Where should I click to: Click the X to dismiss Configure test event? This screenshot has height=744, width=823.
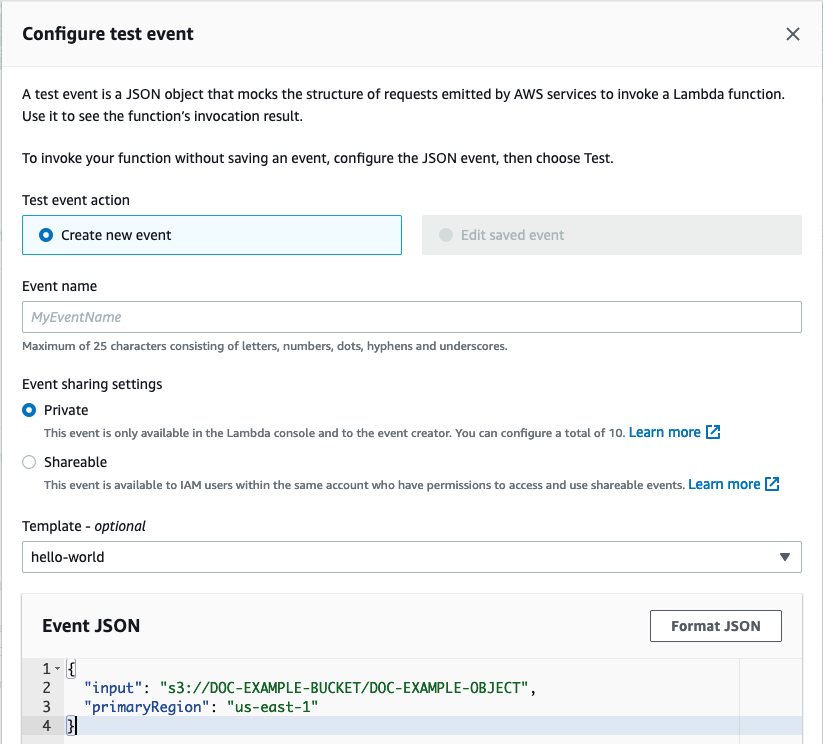coord(793,33)
